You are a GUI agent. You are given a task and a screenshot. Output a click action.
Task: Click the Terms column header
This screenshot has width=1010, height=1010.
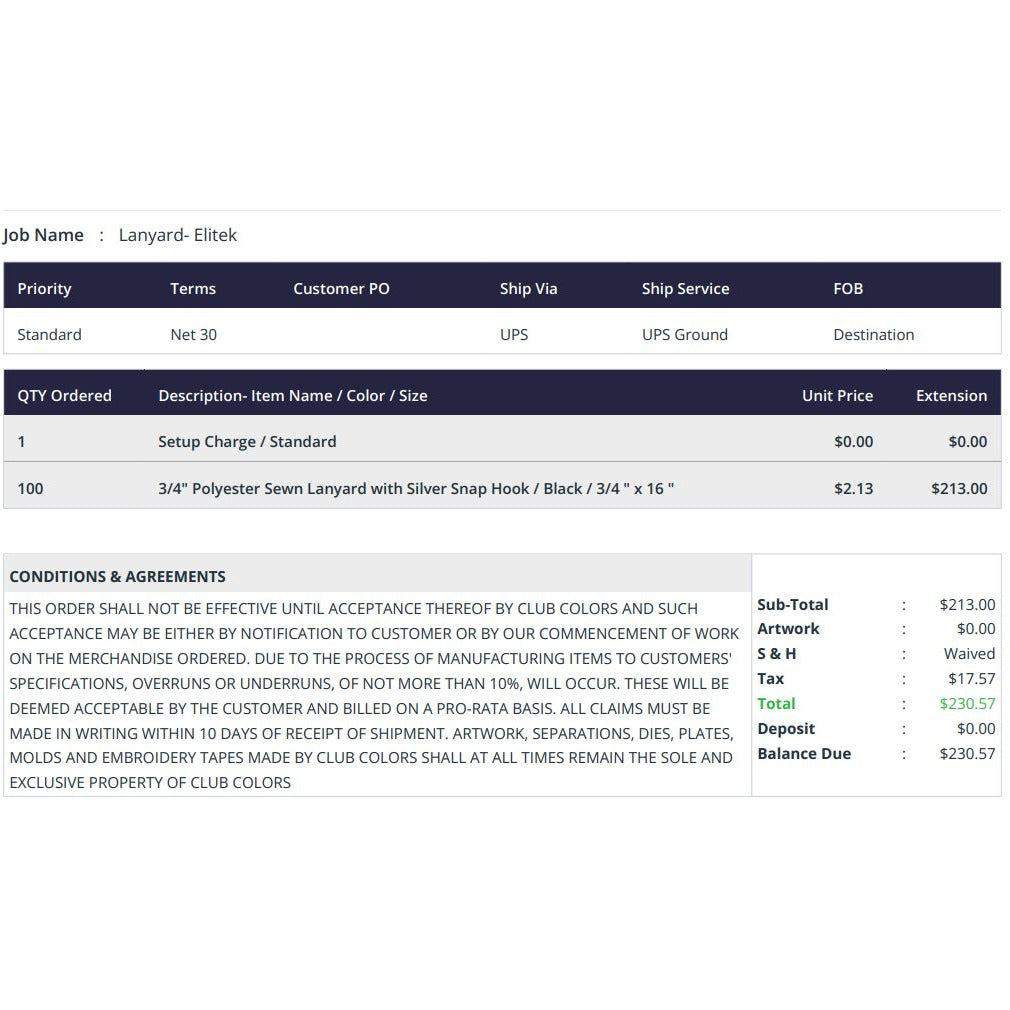(193, 289)
